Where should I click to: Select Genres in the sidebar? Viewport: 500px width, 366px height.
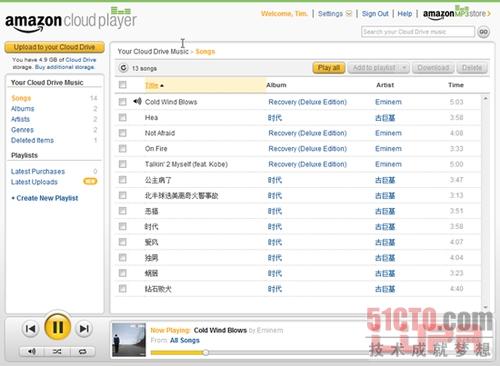(x=22, y=130)
